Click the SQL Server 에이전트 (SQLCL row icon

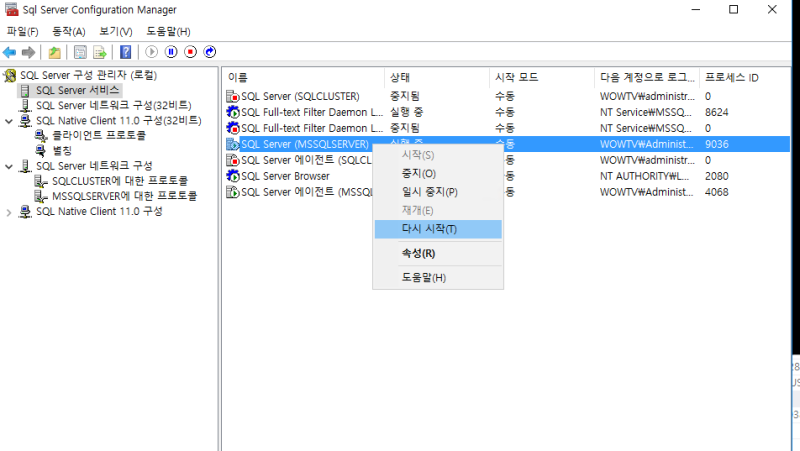233,160
